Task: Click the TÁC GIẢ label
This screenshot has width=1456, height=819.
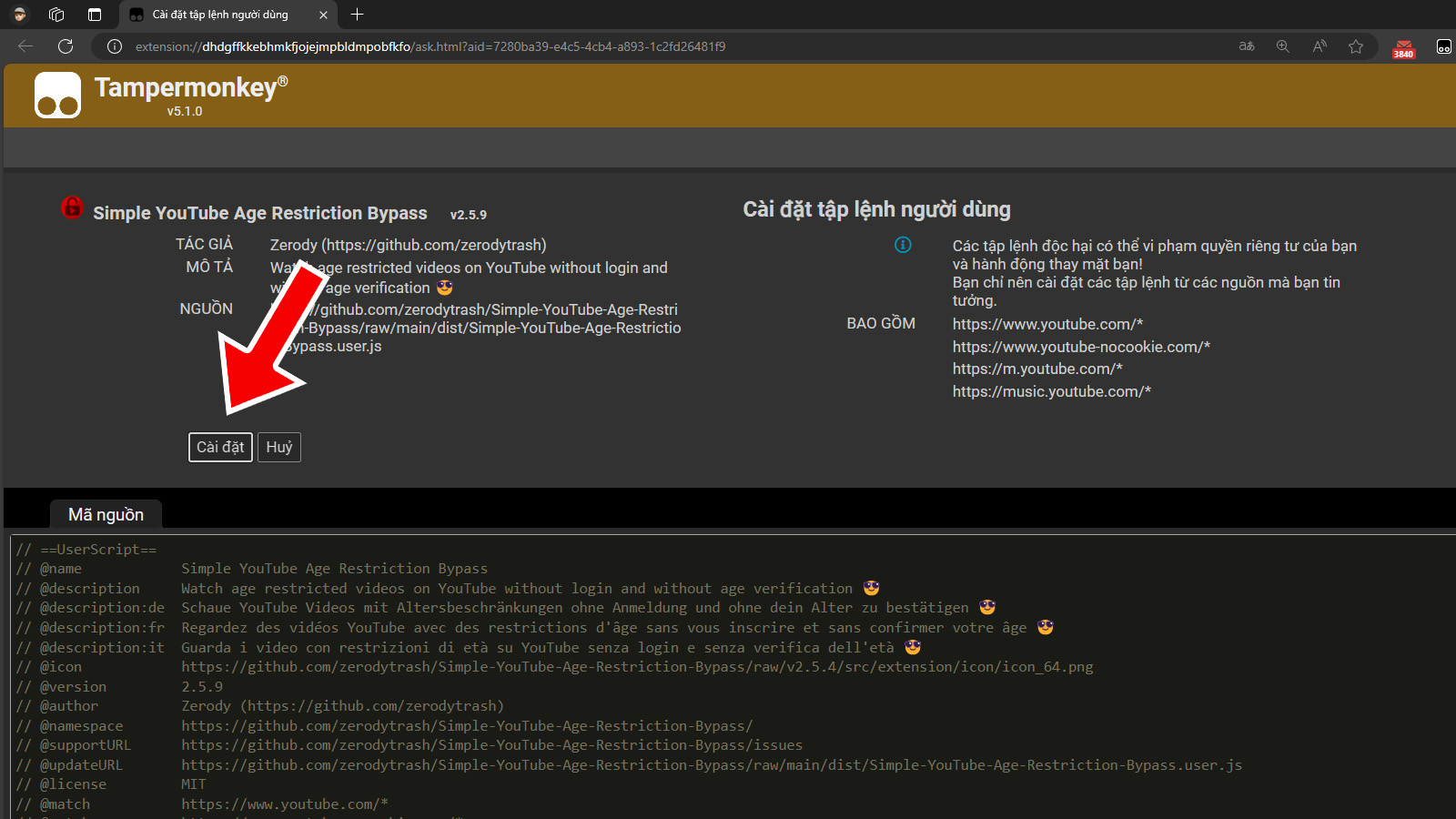Action: tap(204, 244)
